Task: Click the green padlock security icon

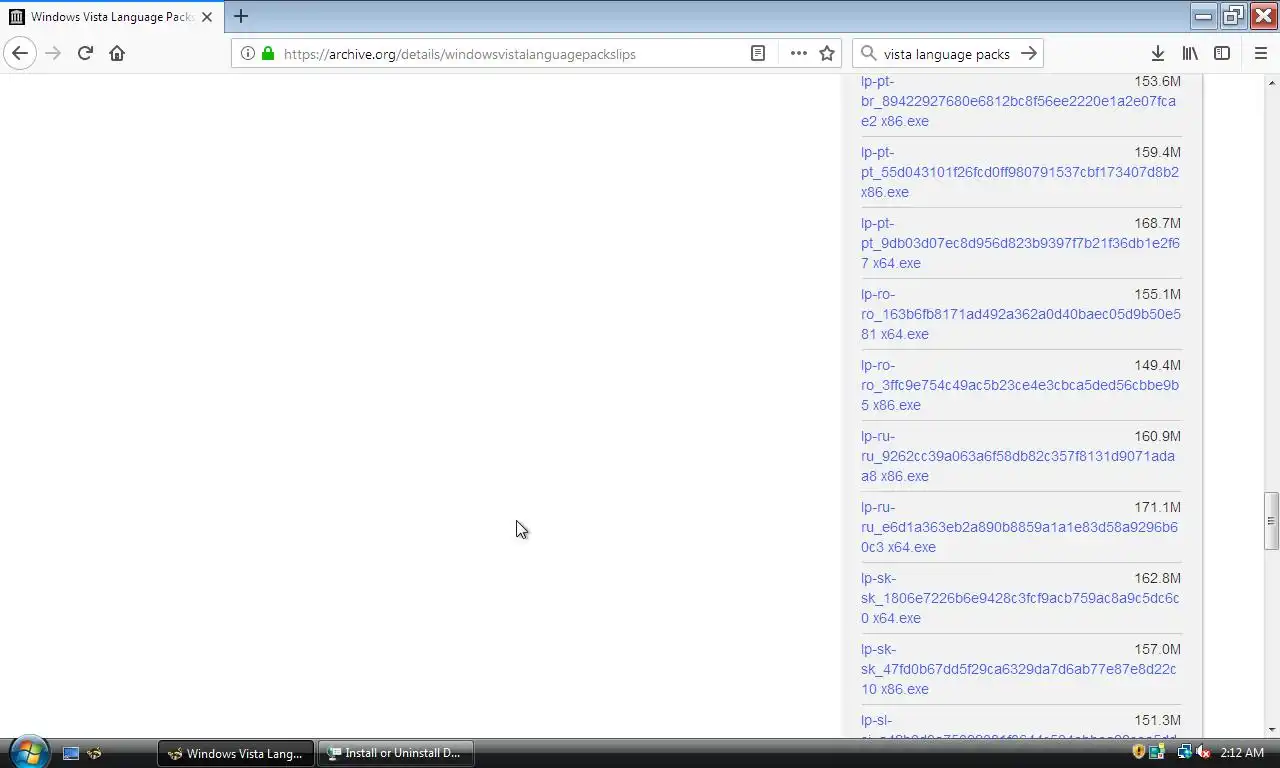Action: click(x=268, y=53)
